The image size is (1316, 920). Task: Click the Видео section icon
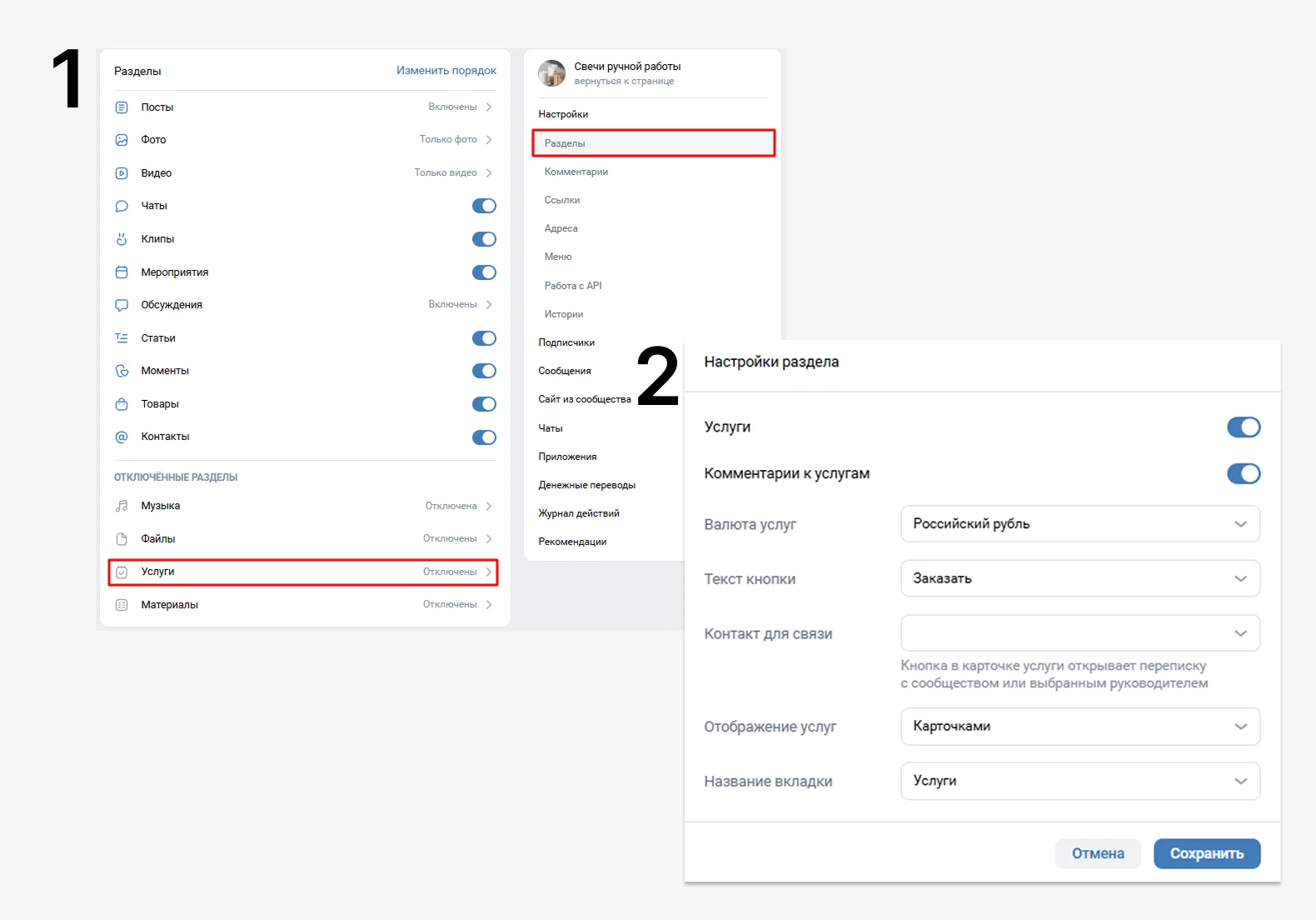click(x=122, y=173)
